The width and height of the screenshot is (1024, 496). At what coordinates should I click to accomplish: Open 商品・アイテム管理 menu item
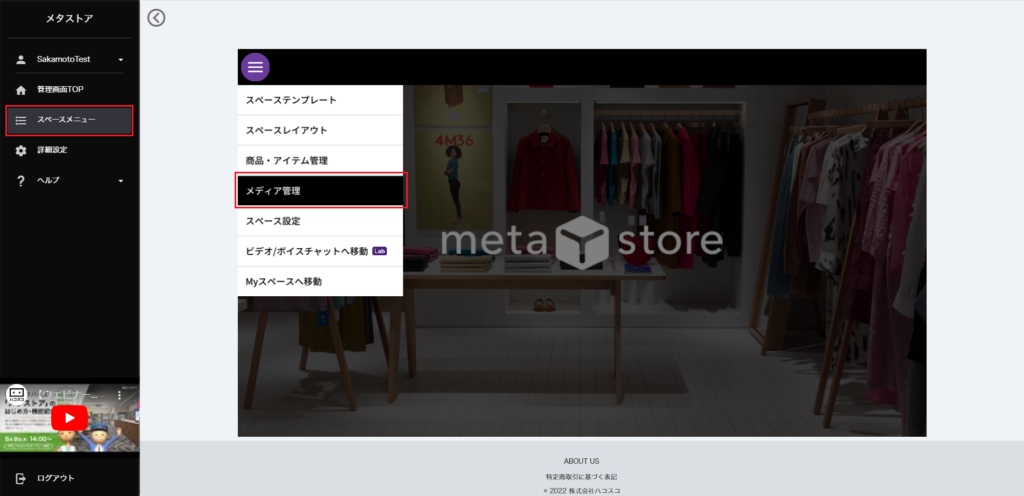tap(320, 161)
